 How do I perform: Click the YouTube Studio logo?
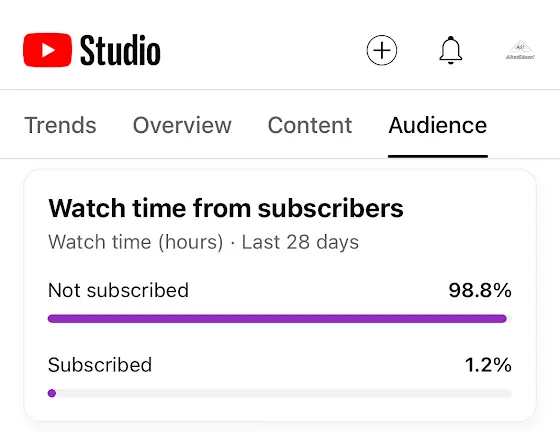pos(92,50)
